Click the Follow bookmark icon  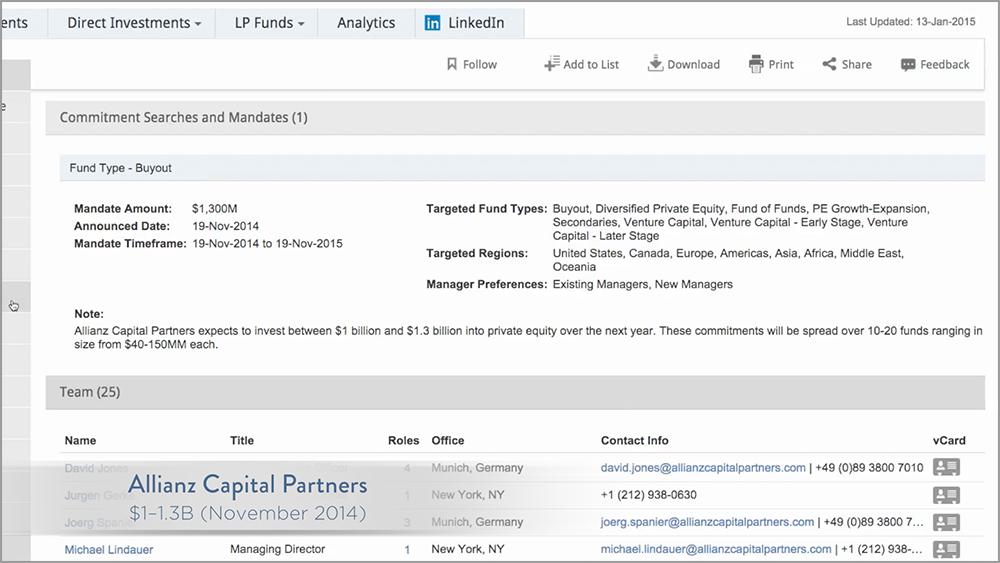452,64
